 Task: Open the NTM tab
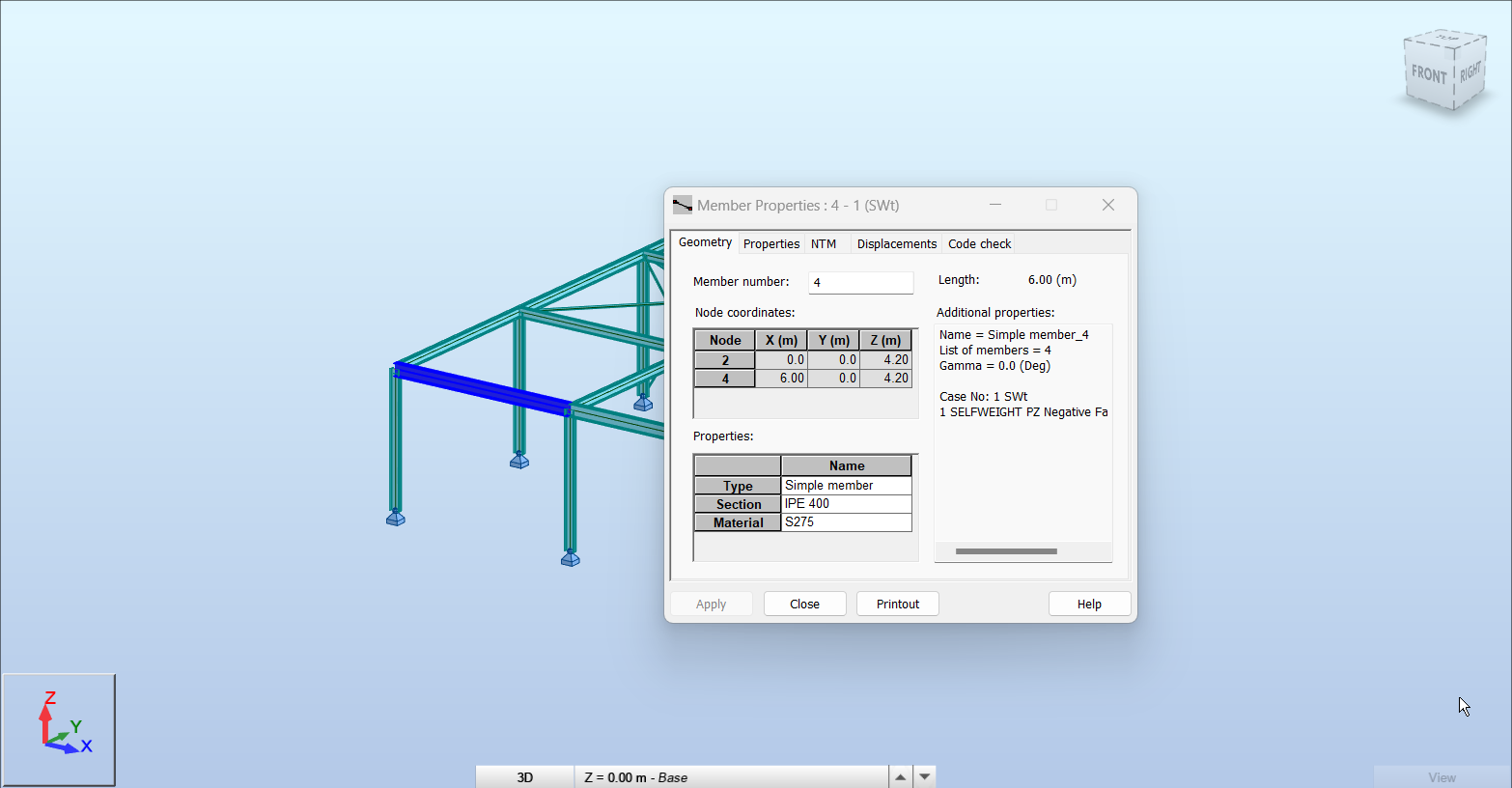824,244
